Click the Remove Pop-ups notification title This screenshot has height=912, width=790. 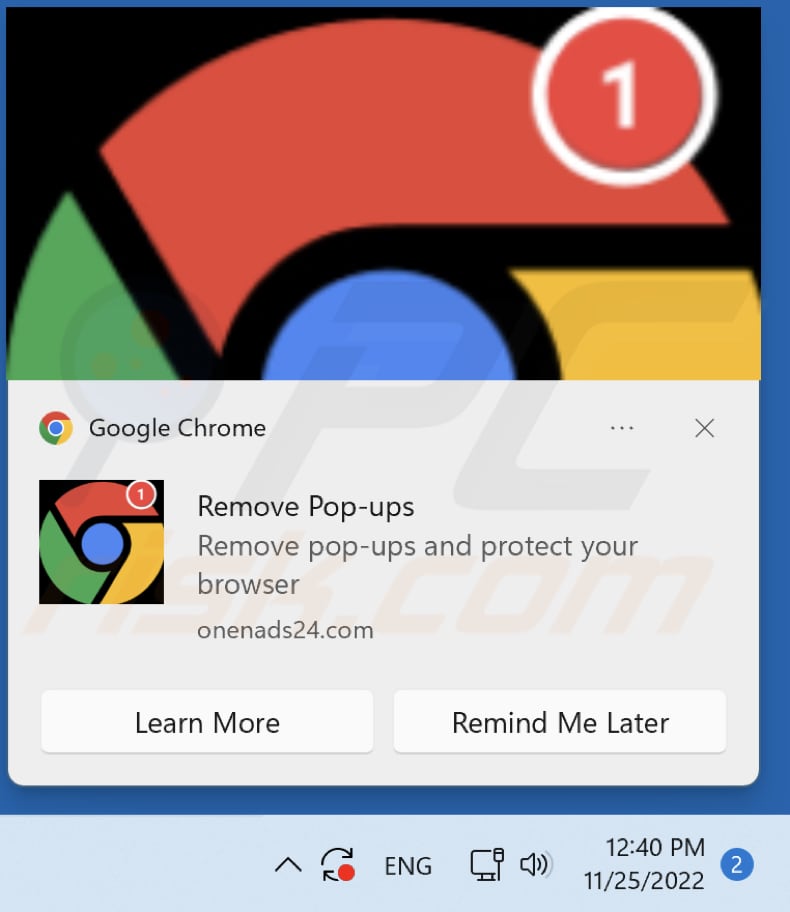(306, 506)
